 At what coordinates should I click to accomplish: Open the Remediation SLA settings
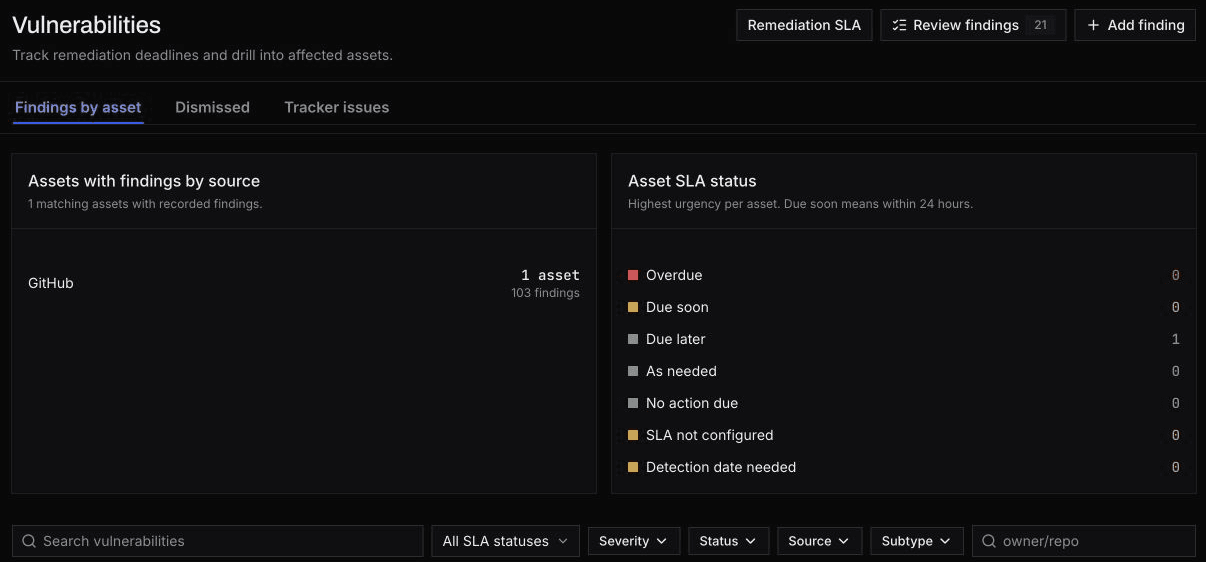(804, 25)
